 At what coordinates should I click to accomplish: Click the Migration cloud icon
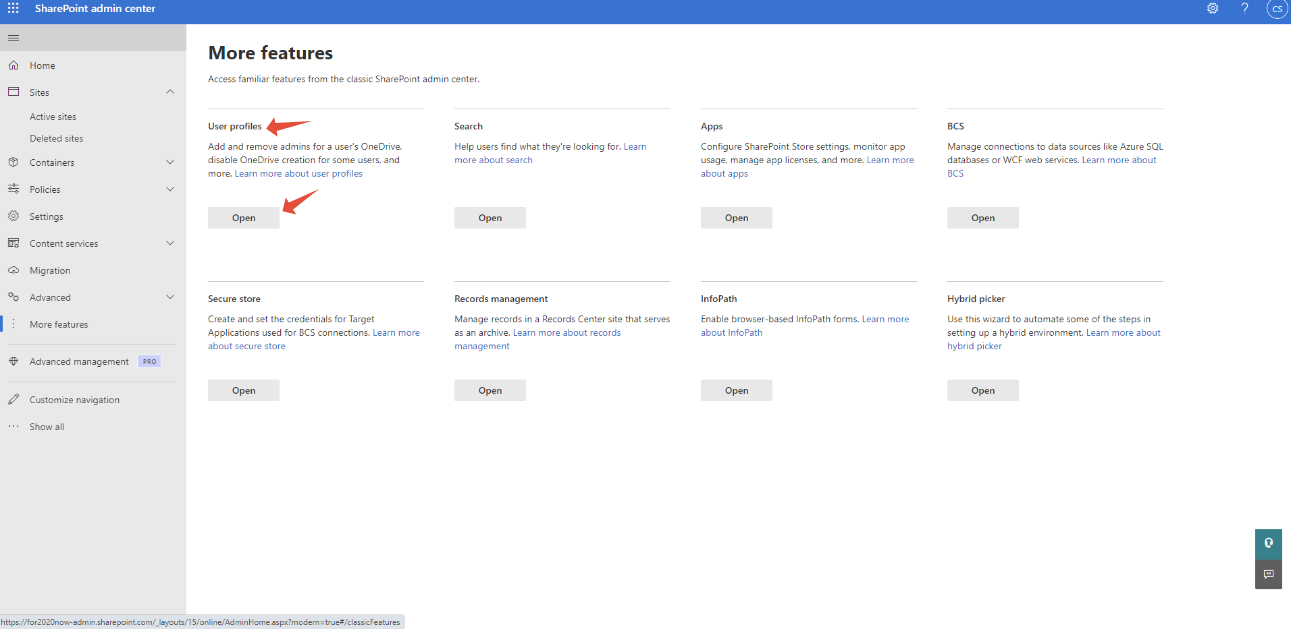(13, 270)
